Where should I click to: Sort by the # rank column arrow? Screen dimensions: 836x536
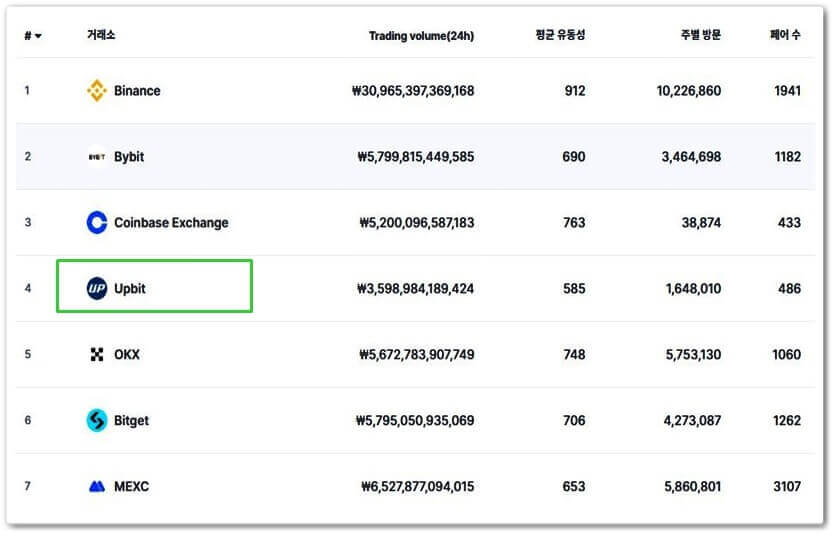(x=38, y=36)
